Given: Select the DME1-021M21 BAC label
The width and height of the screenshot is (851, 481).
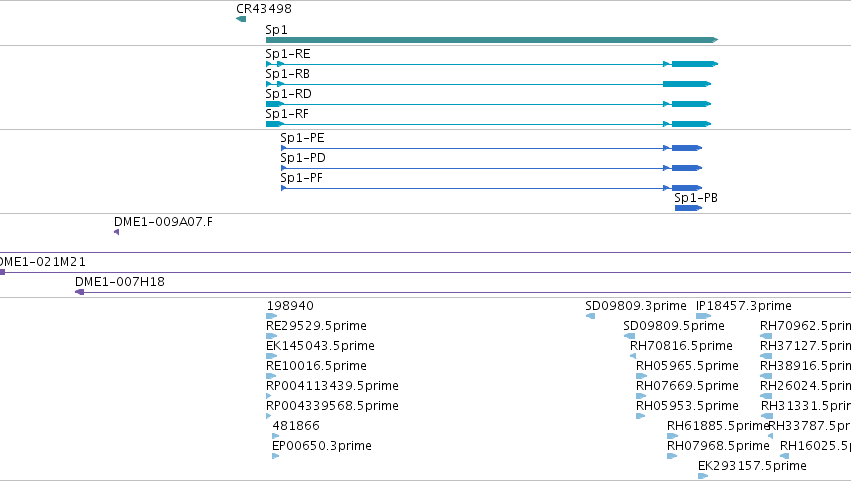Looking at the screenshot, I should (43, 262).
